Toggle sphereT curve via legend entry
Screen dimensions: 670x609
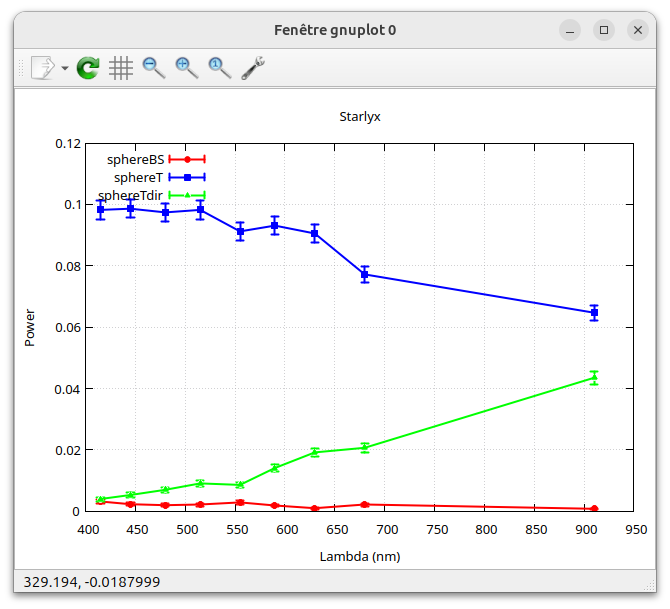tap(138, 177)
